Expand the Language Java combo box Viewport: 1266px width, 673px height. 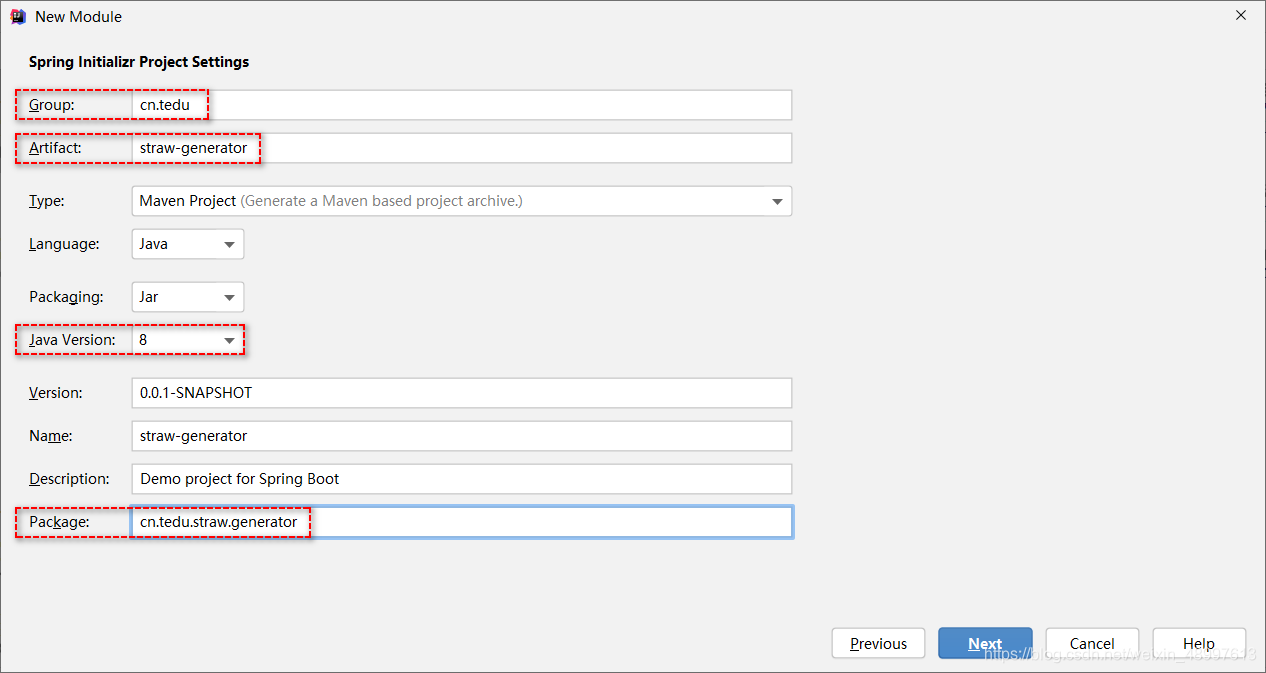(x=188, y=244)
